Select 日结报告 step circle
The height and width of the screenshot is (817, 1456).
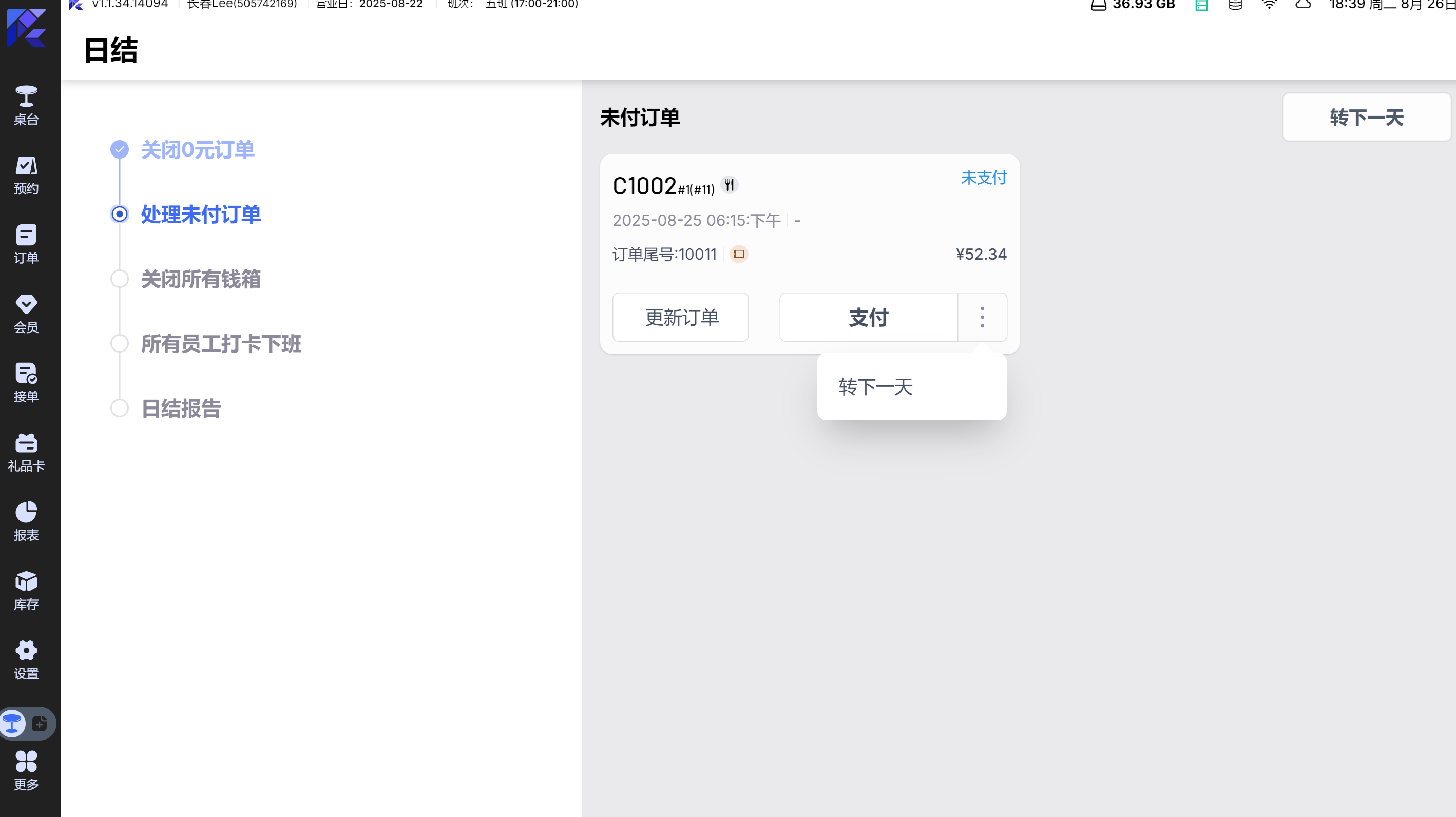tap(119, 408)
